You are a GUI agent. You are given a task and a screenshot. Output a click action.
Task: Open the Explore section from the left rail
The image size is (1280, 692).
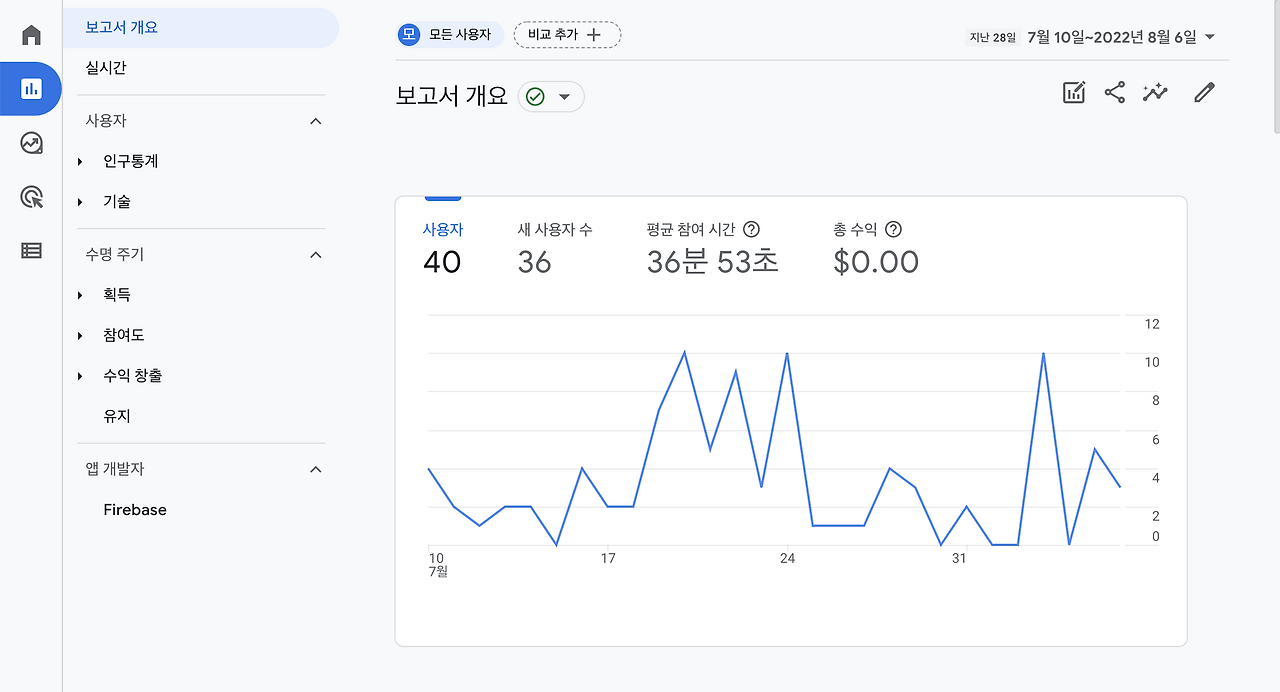[30, 143]
